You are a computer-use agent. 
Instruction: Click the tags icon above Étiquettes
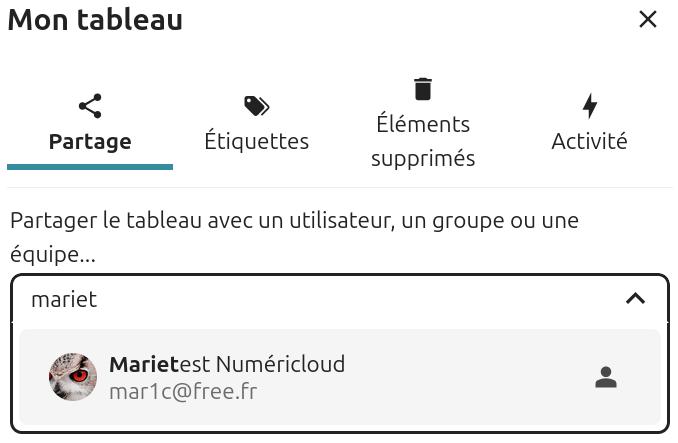(256, 106)
